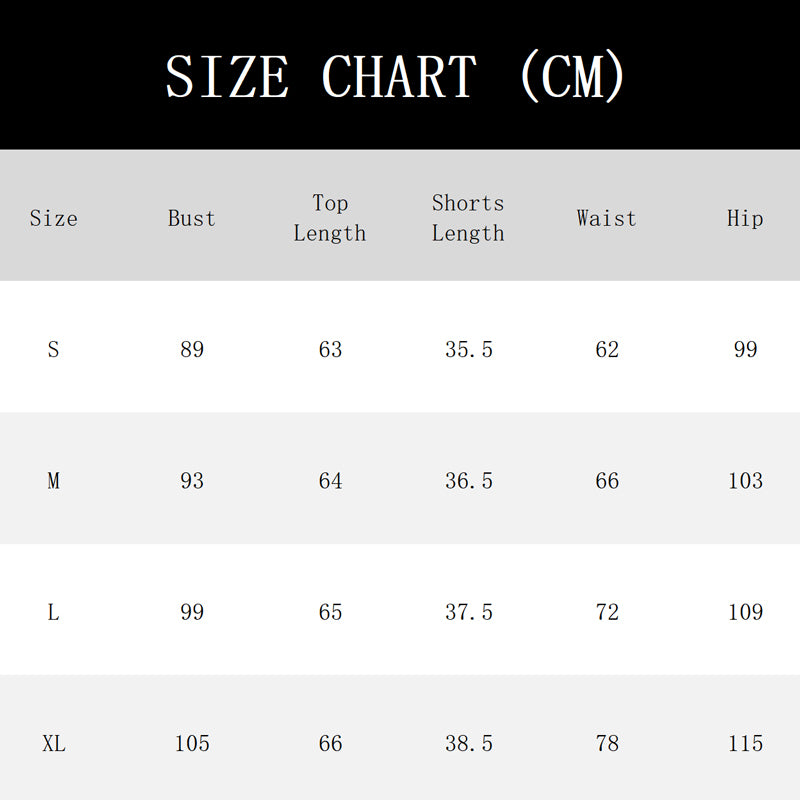
Task: Select shorts length value 38.5
Action: click(469, 743)
